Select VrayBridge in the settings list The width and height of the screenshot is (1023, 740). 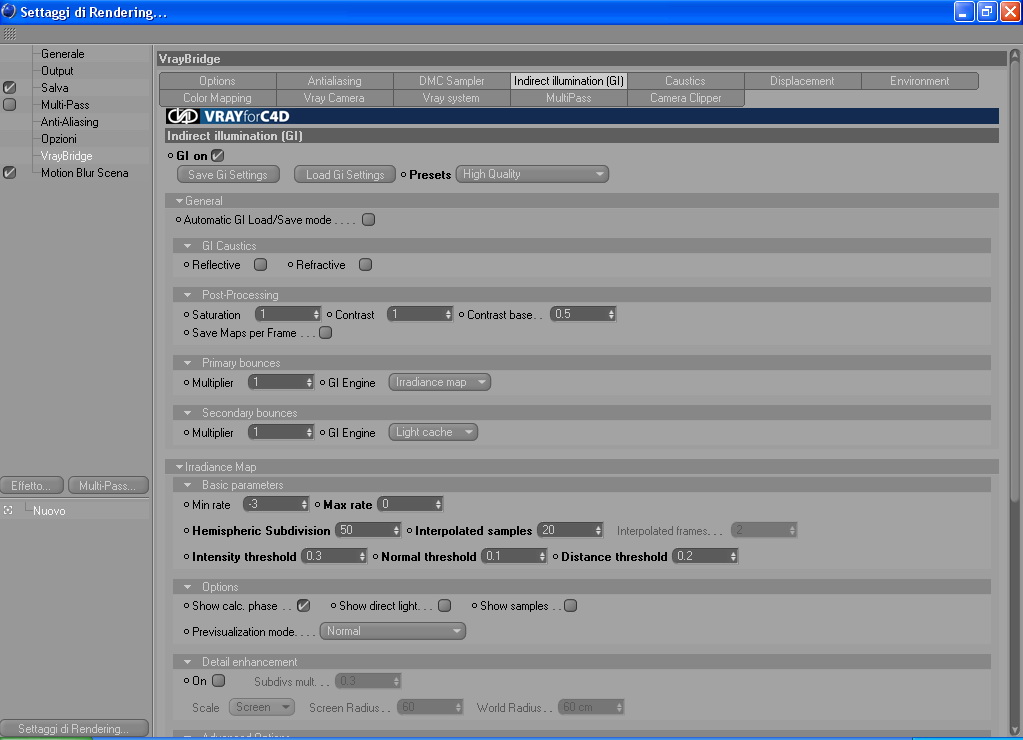pos(67,155)
